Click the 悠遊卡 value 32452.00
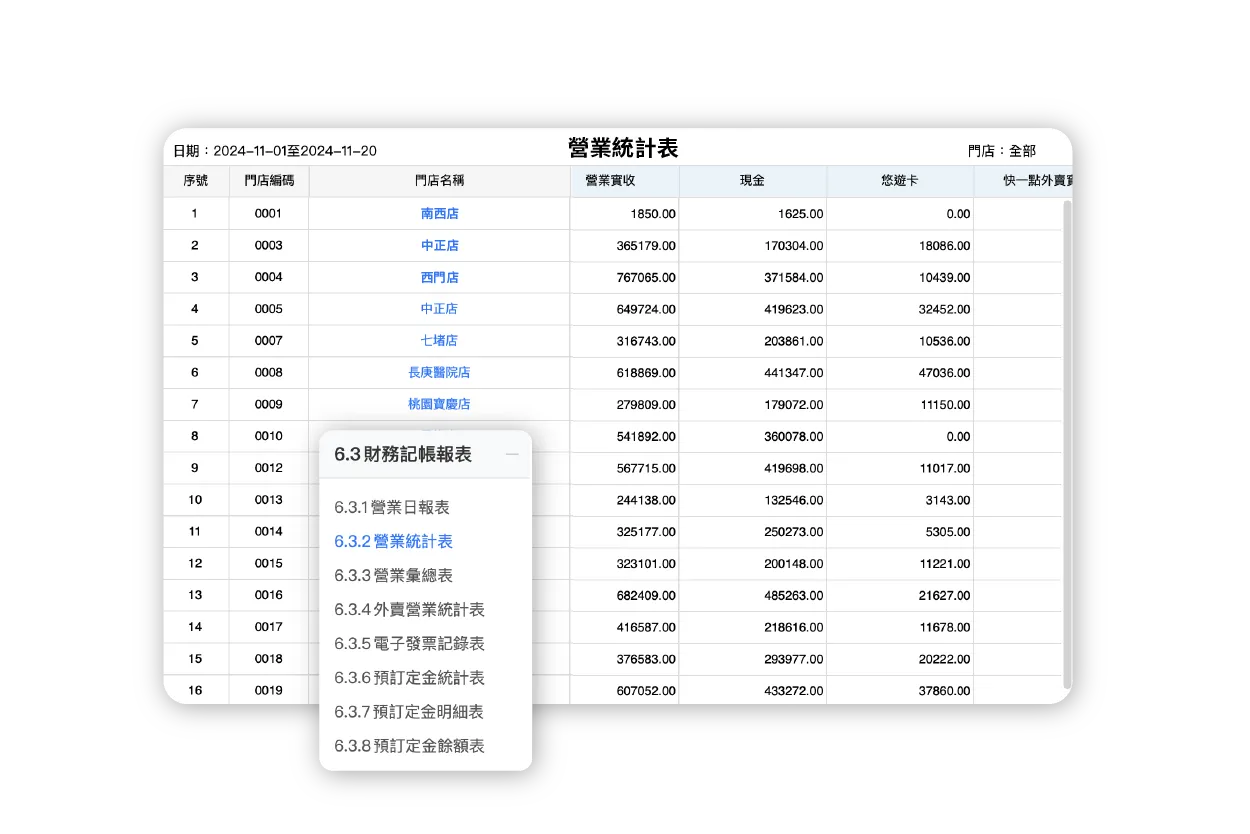This screenshot has width=1250, height=834. click(x=944, y=310)
